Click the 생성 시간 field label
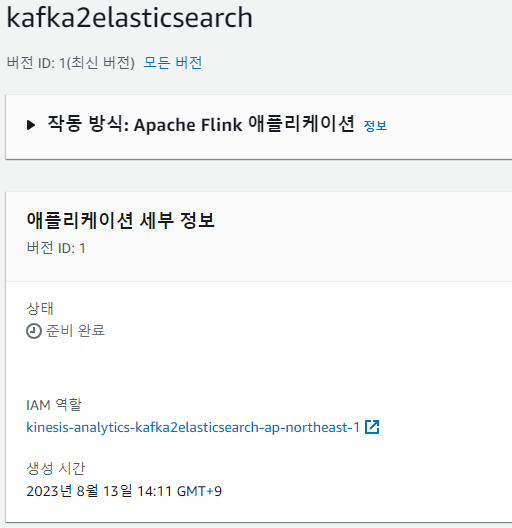This screenshot has width=512, height=528. (x=56, y=468)
